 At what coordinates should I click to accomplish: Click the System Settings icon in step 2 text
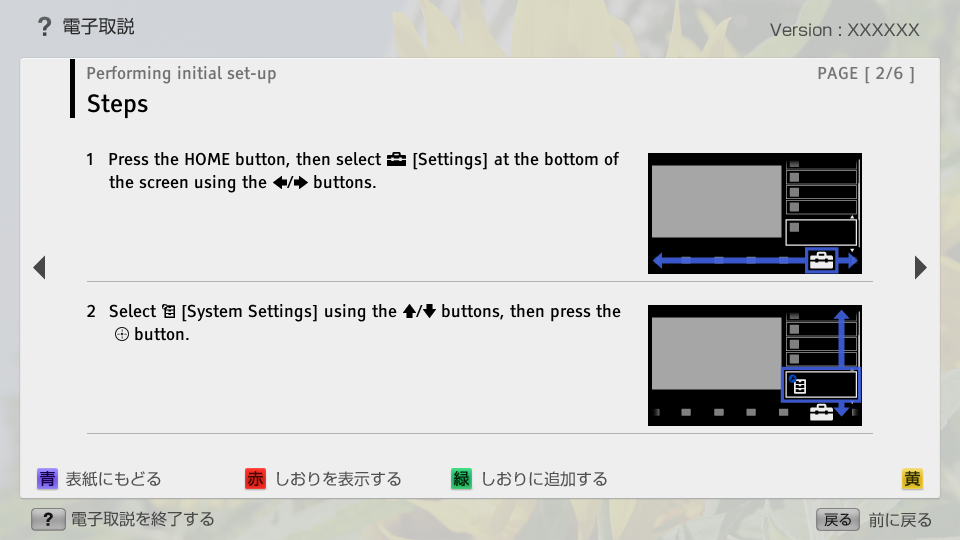point(169,312)
